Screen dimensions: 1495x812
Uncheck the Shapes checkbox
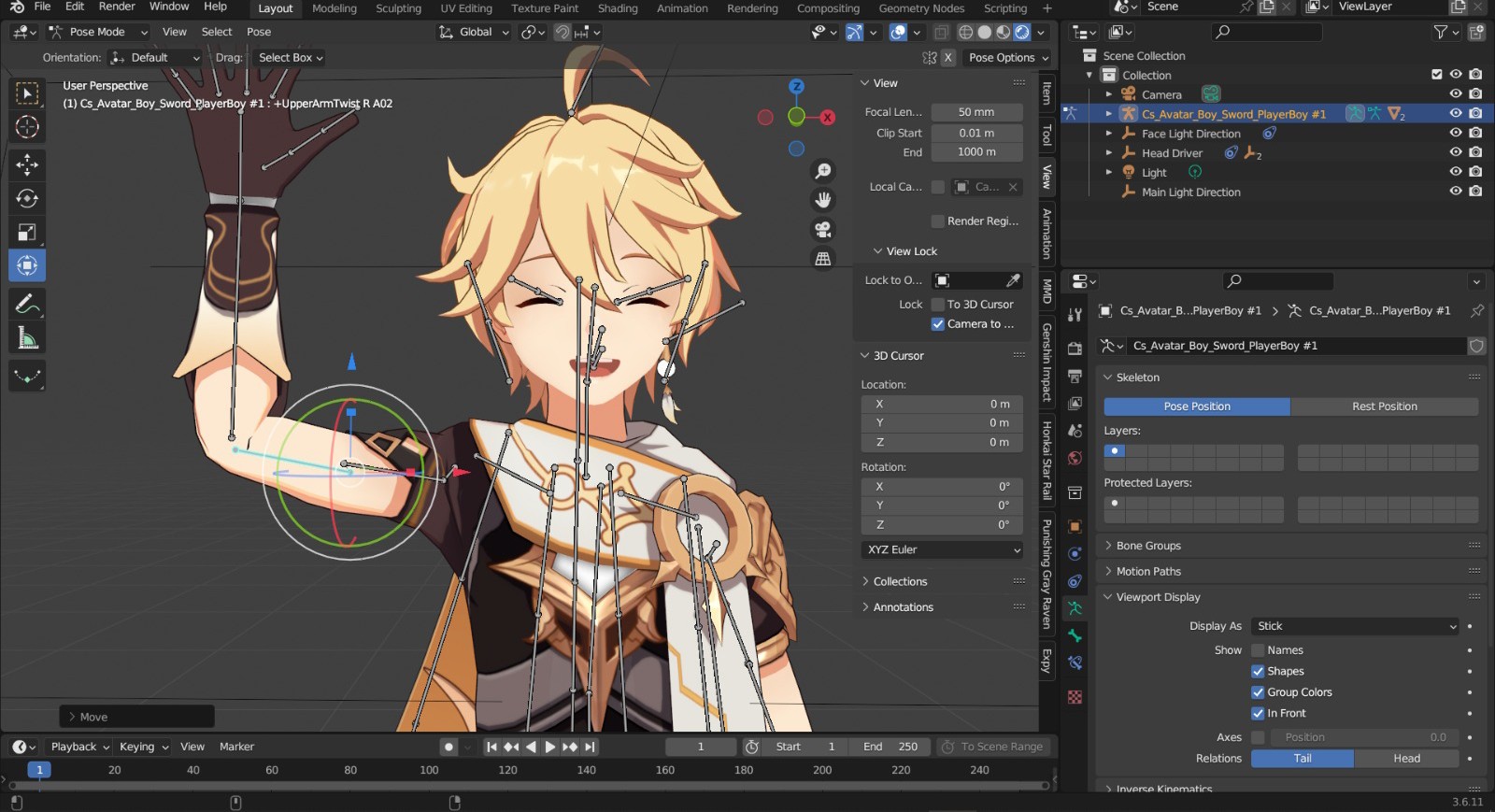(x=1258, y=671)
